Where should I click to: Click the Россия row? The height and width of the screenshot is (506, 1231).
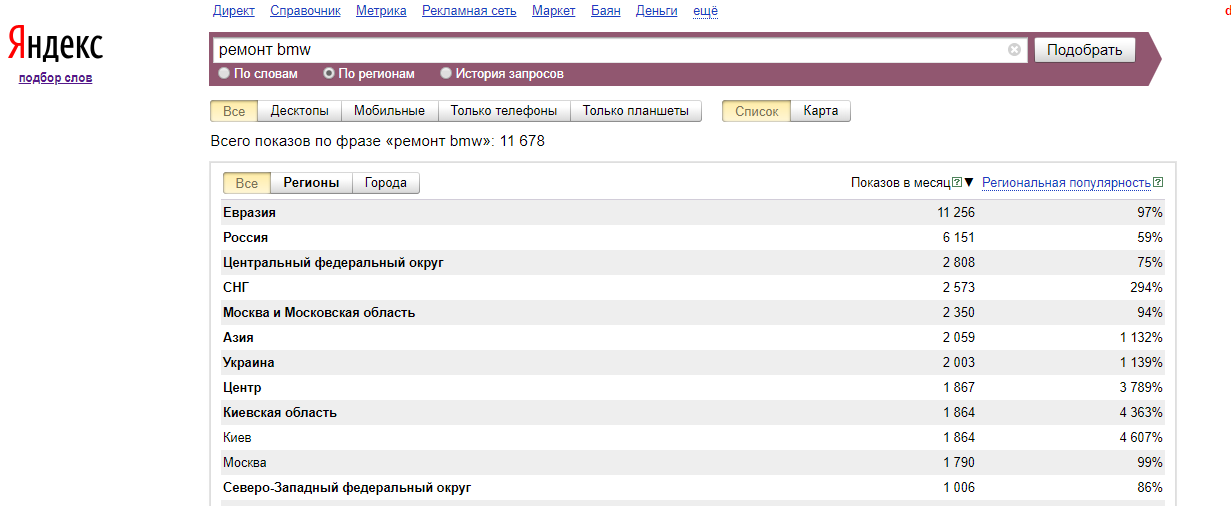click(694, 237)
